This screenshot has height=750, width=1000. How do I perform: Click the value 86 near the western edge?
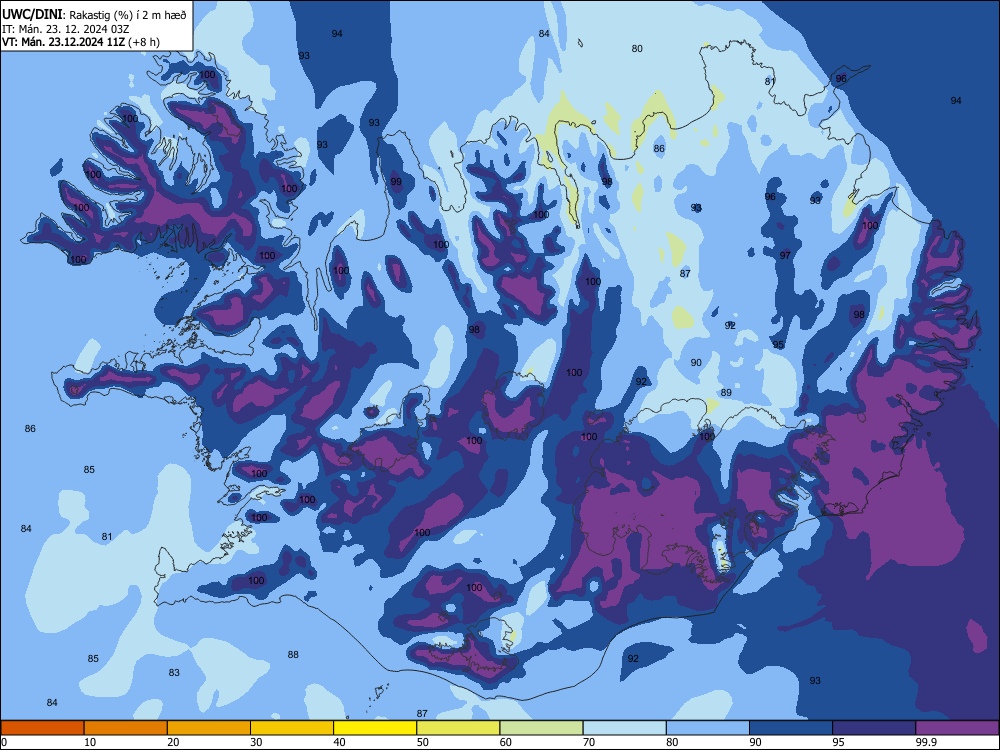click(x=30, y=429)
